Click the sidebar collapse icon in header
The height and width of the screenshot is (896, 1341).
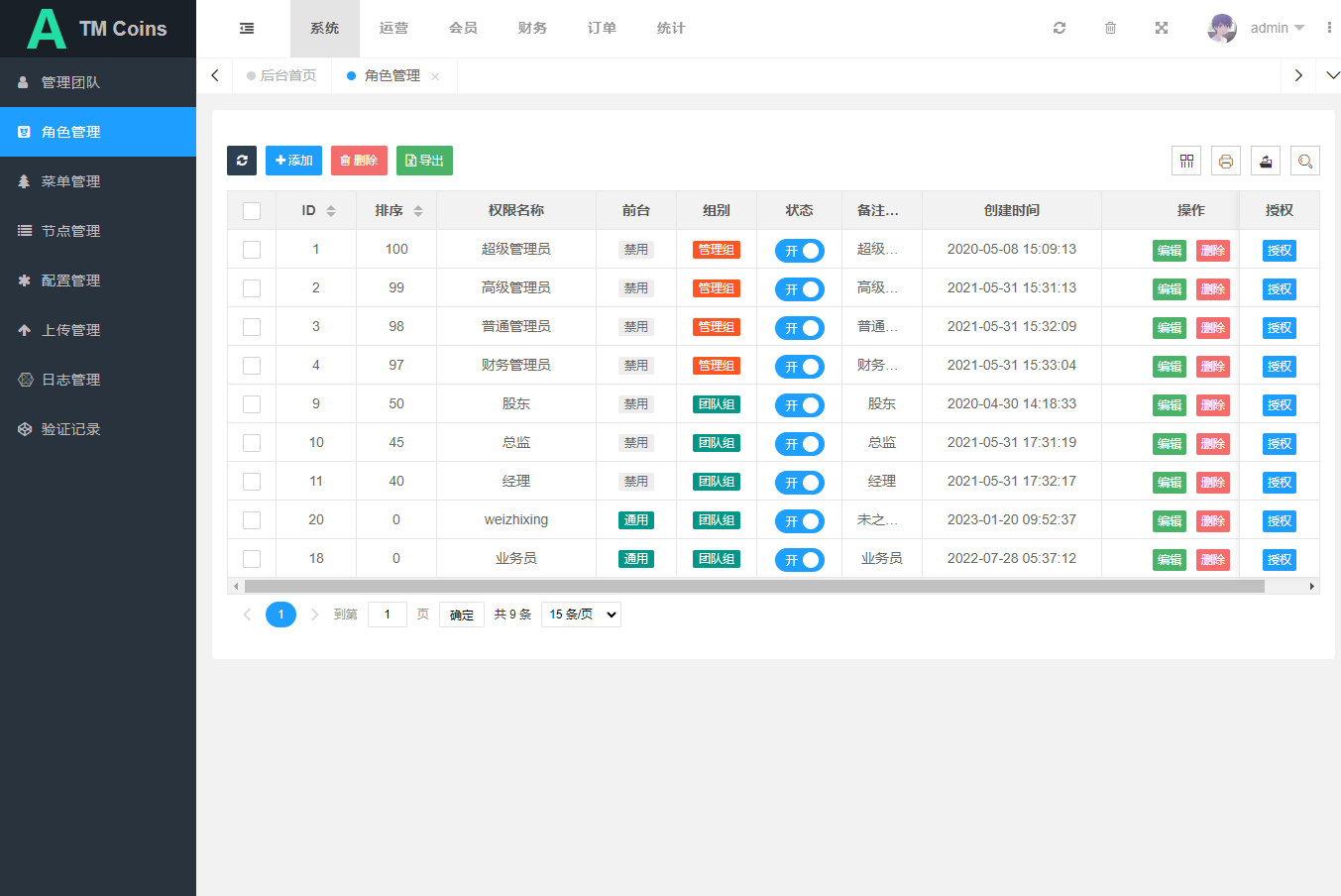point(247,29)
